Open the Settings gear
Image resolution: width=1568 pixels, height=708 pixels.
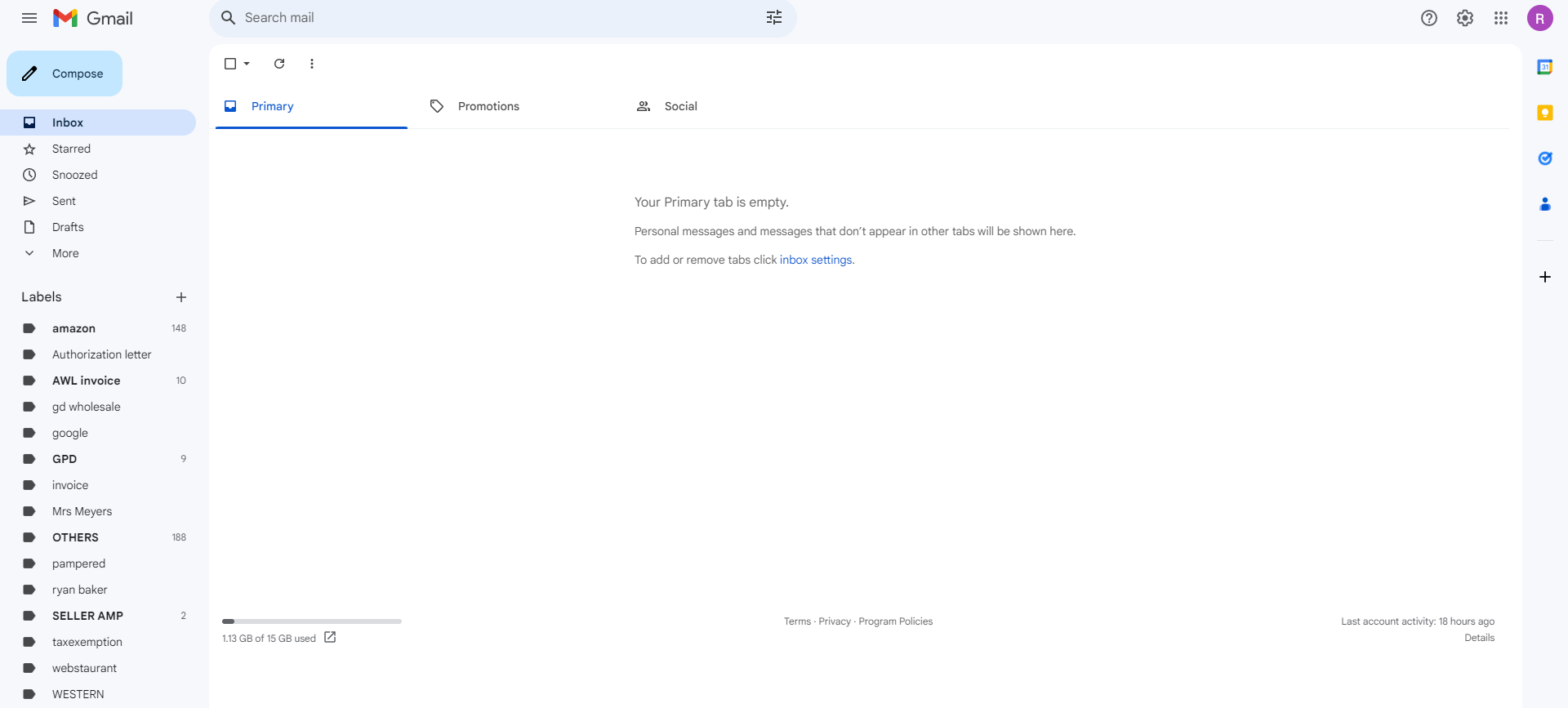coord(1465,18)
